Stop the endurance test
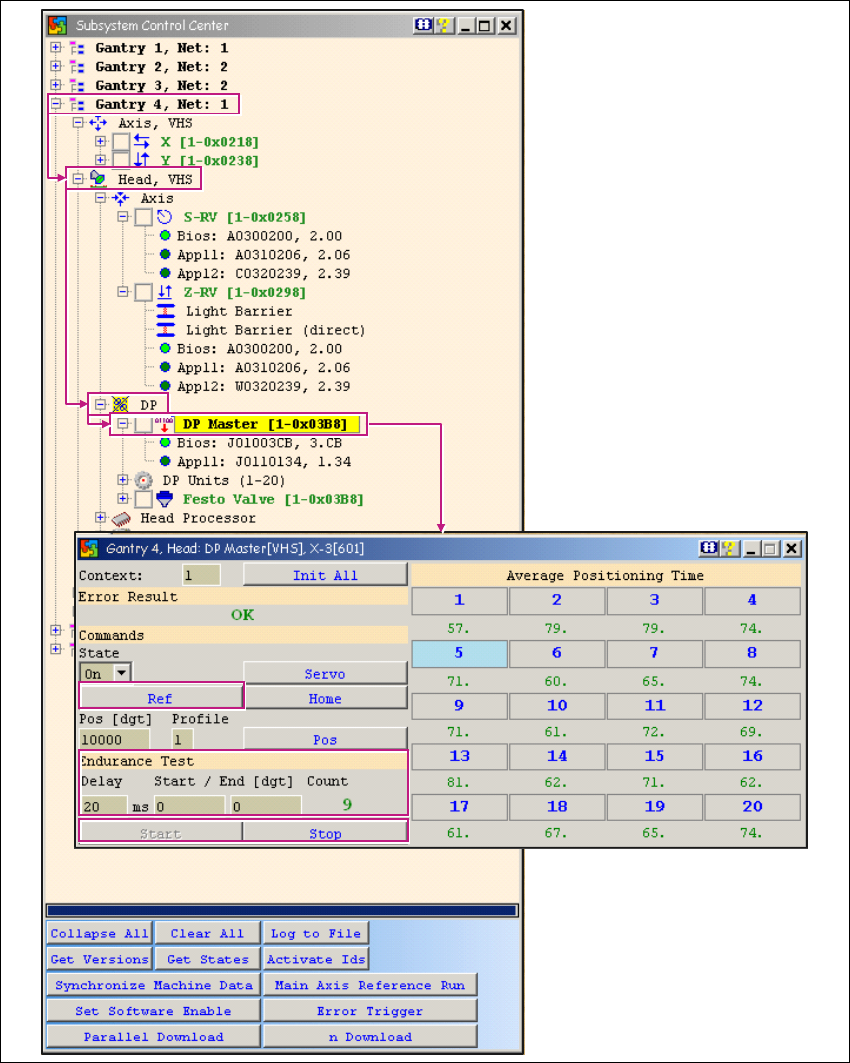This screenshot has width=850, height=1063. click(x=324, y=833)
